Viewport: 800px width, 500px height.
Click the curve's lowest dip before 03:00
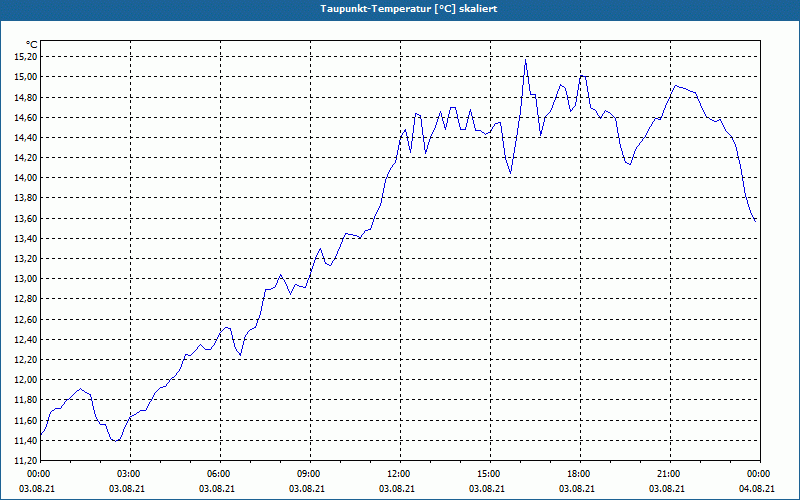point(116,441)
